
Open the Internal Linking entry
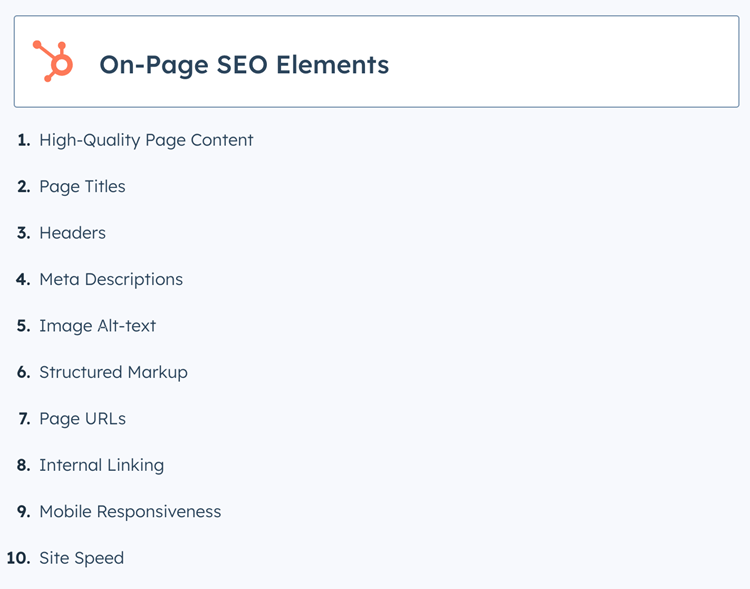(101, 465)
